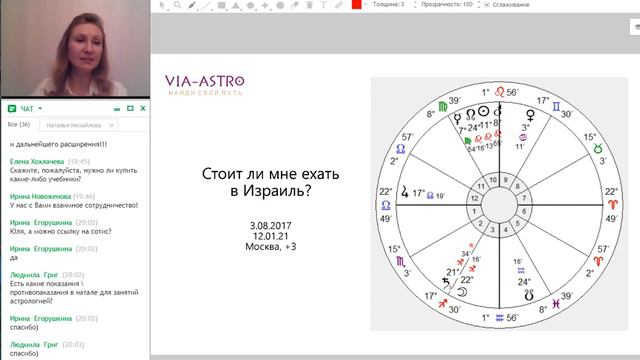Click the icon right of the text tool
The width and height of the screenshot is (640, 360).
point(338,5)
